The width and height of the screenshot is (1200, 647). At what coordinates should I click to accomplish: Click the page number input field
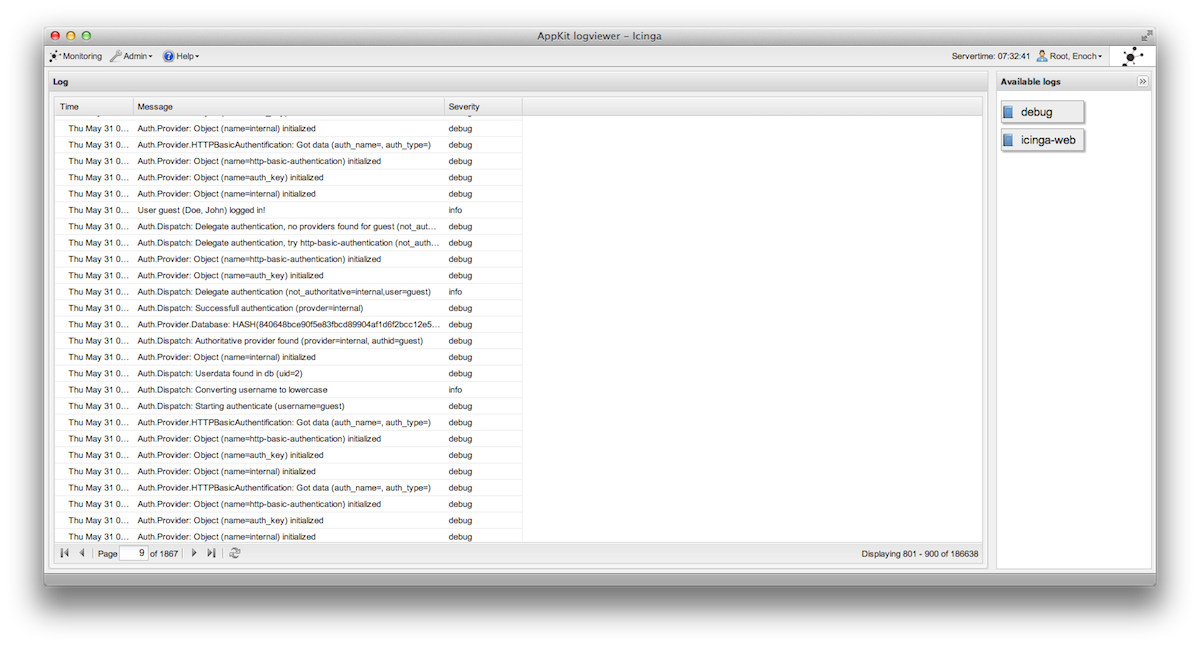[x=133, y=553]
